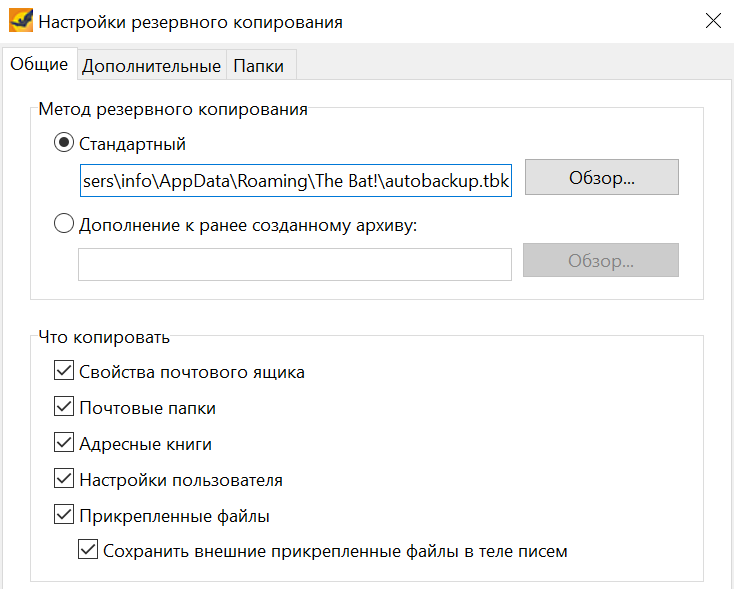Uncheck Свойства почтового ящика

tap(65, 372)
